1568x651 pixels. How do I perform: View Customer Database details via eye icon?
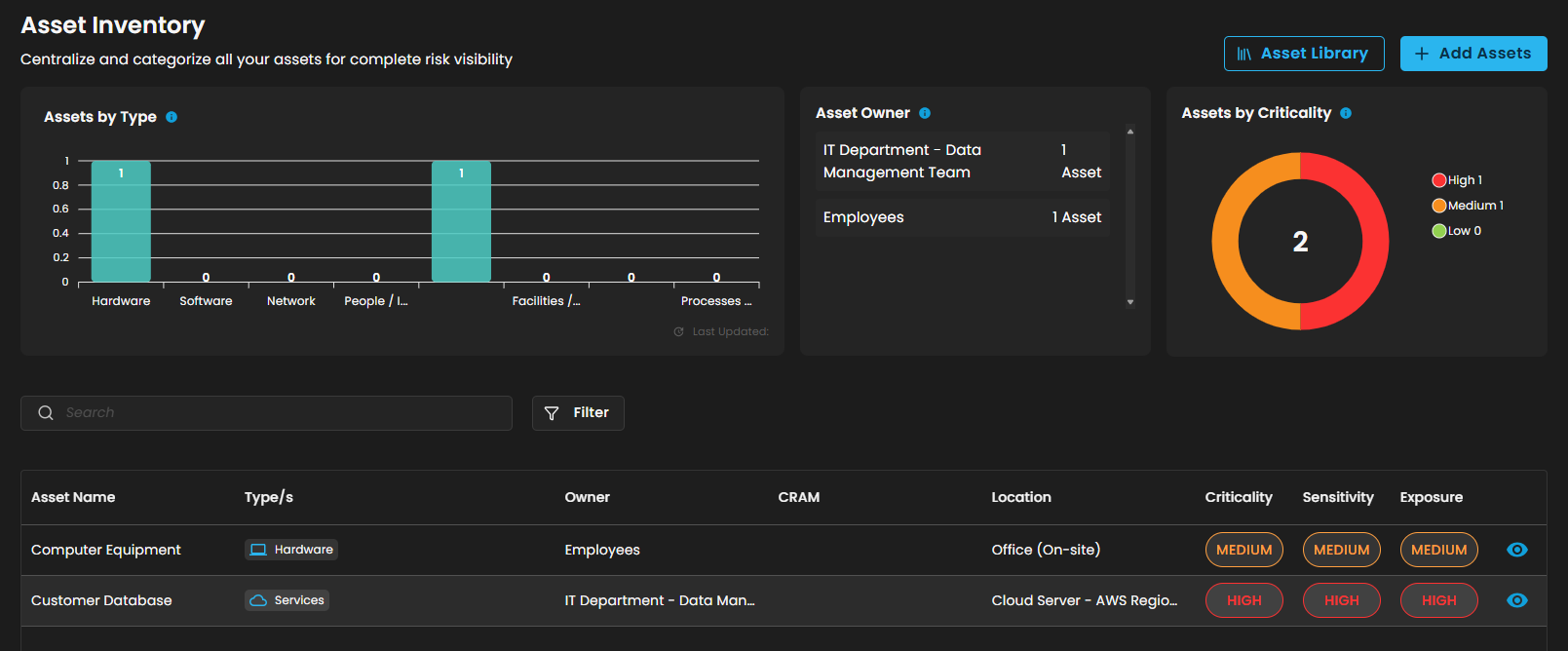(1516, 600)
